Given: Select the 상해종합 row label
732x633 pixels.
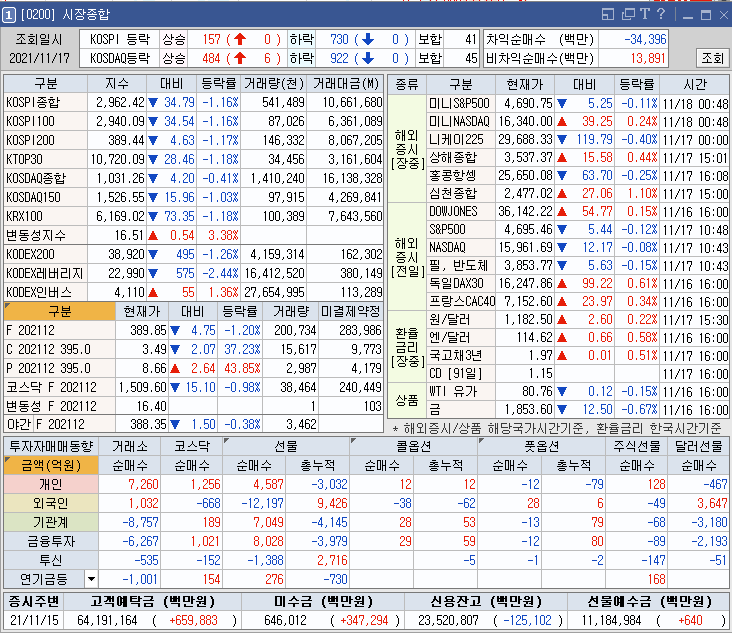Looking at the screenshot, I should [x=460, y=157].
